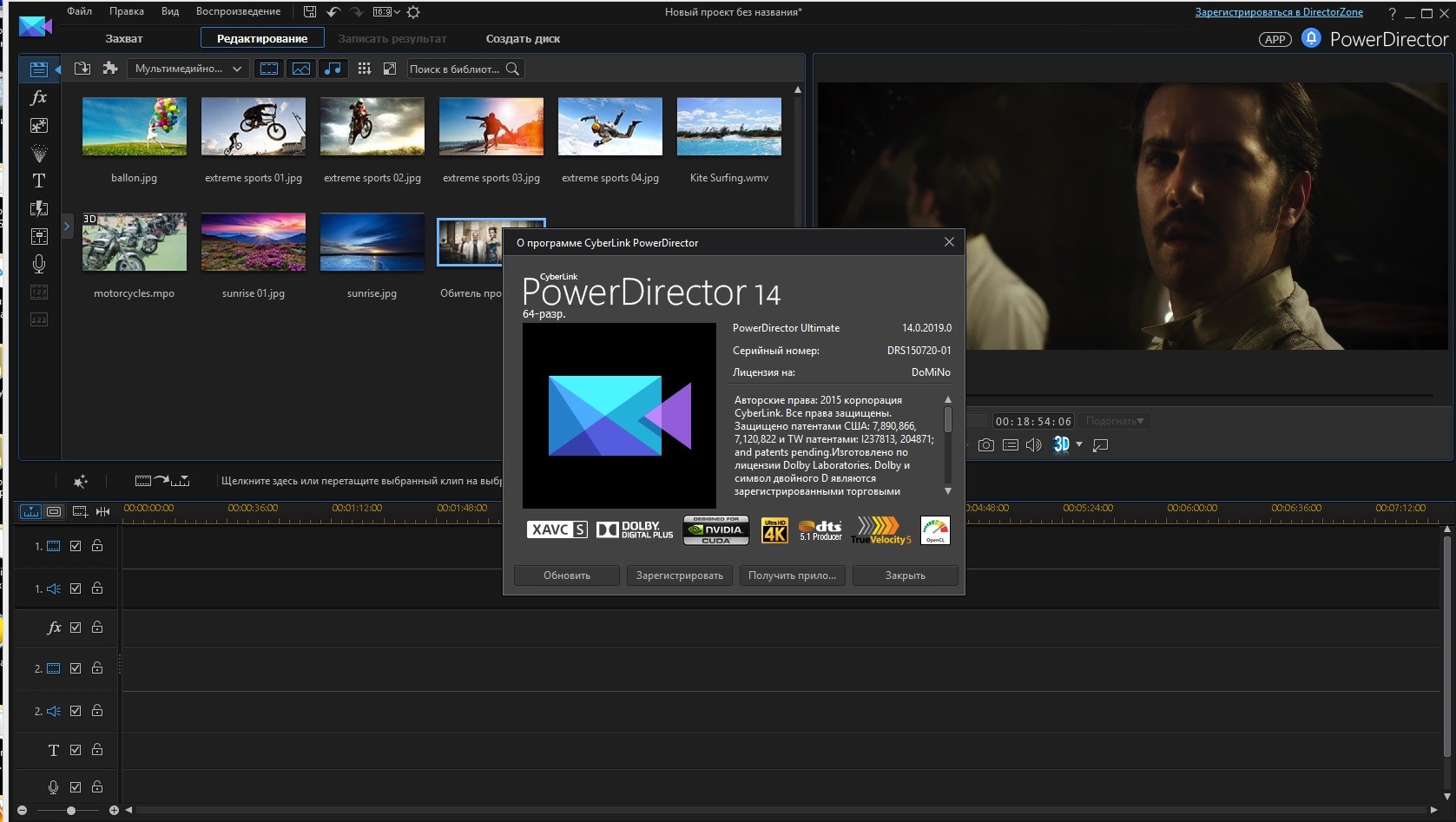Open the 3D mode dropdown arrow
Viewport: 1456px width, 822px height.
coord(1079,445)
